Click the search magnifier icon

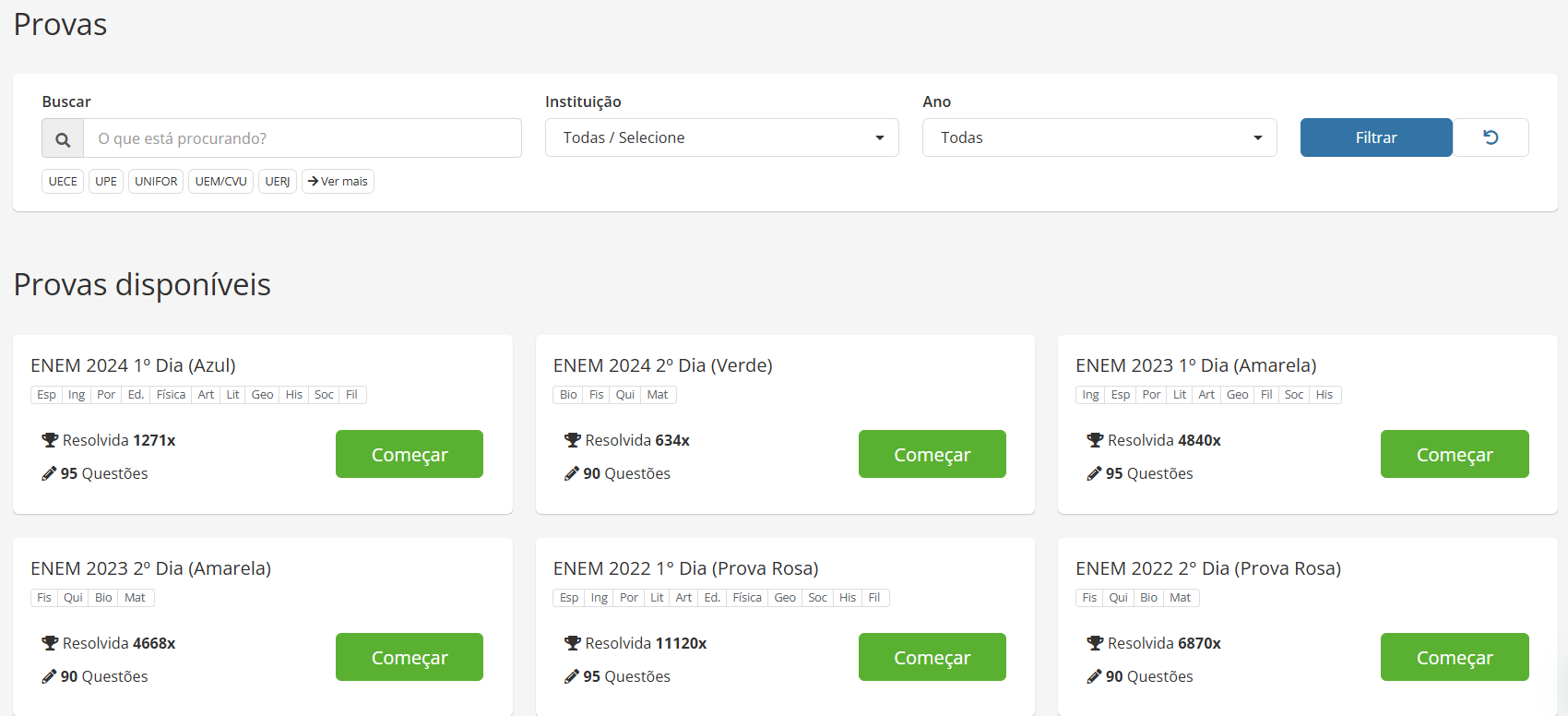[63, 138]
